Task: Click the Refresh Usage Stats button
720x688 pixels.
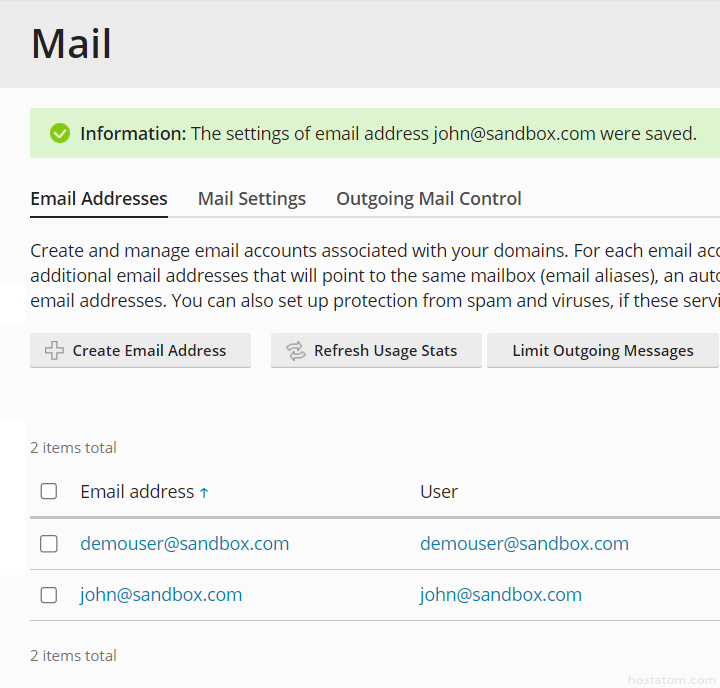Action: [376, 351]
